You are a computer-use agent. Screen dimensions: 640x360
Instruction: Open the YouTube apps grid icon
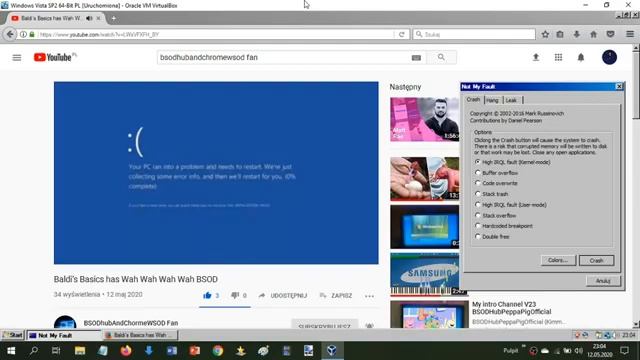tap(558, 58)
